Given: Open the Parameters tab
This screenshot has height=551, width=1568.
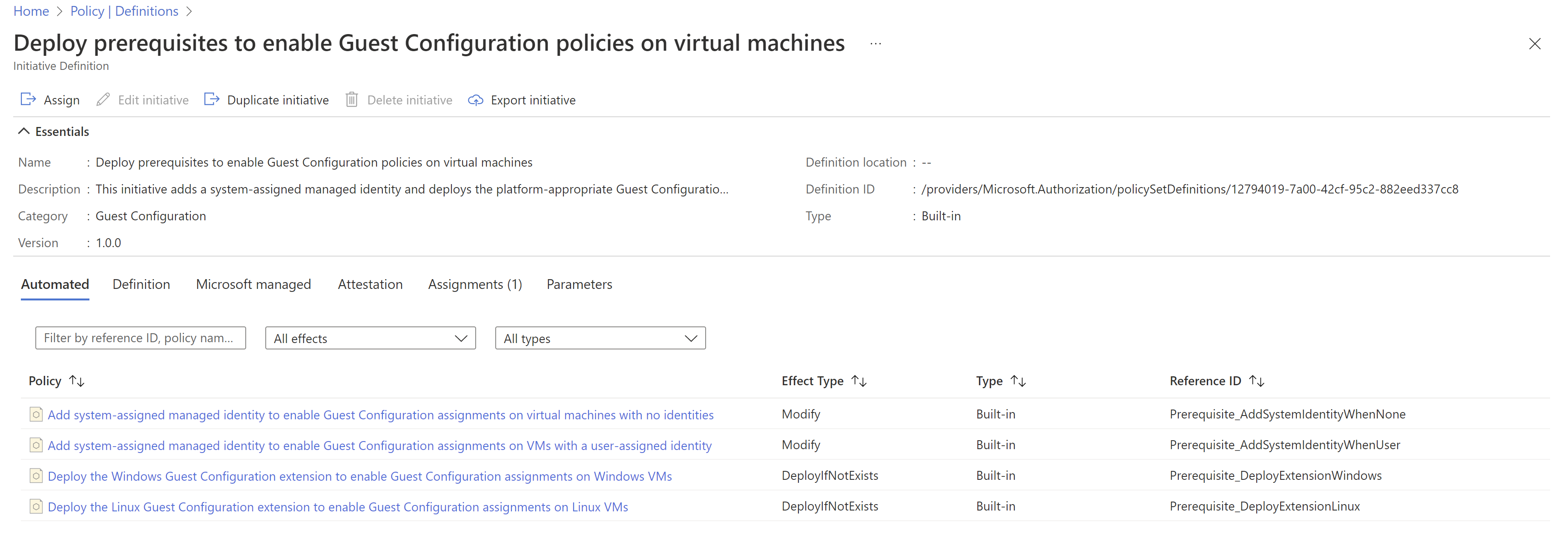Looking at the screenshot, I should click(x=579, y=284).
